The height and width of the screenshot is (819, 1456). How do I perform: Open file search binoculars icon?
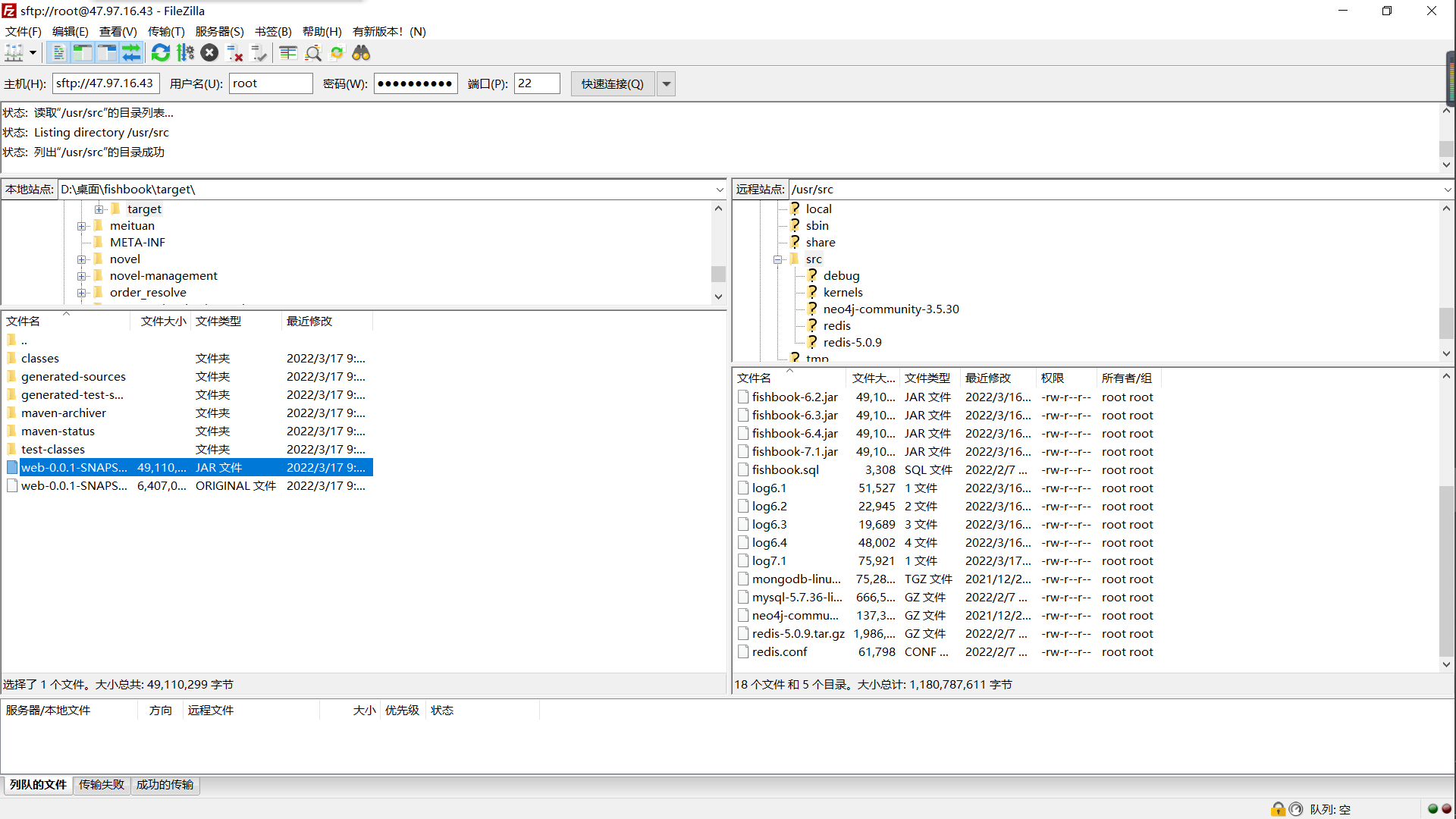(x=361, y=53)
